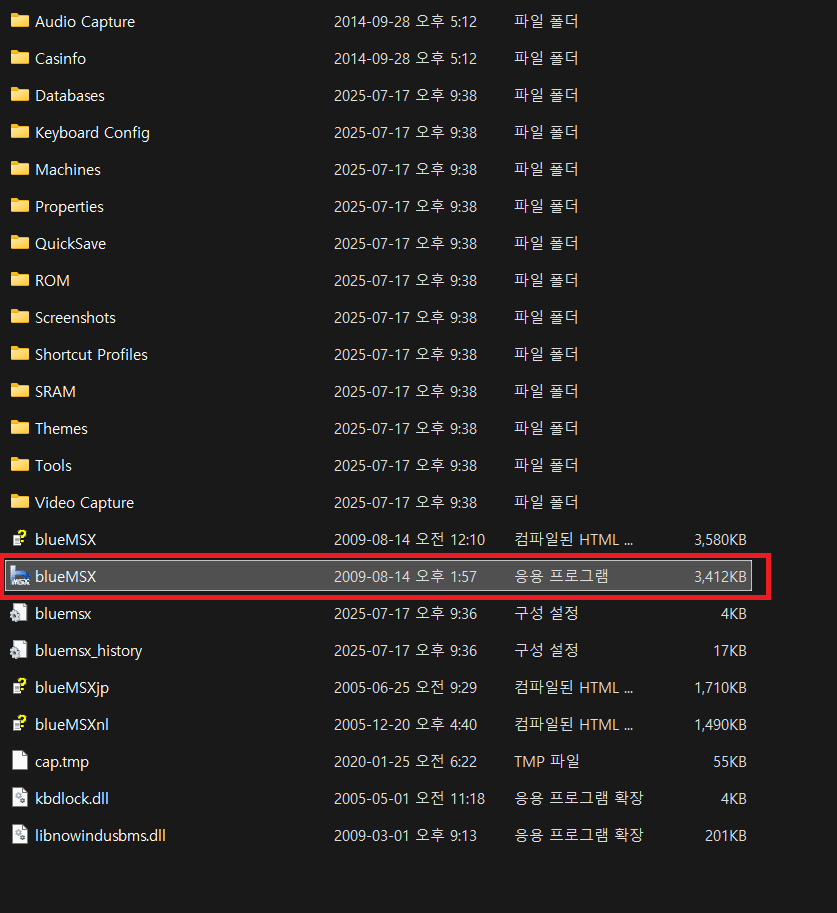Select the "bluemsx" name of the 4KB config file
837x913 pixels.
(63, 613)
